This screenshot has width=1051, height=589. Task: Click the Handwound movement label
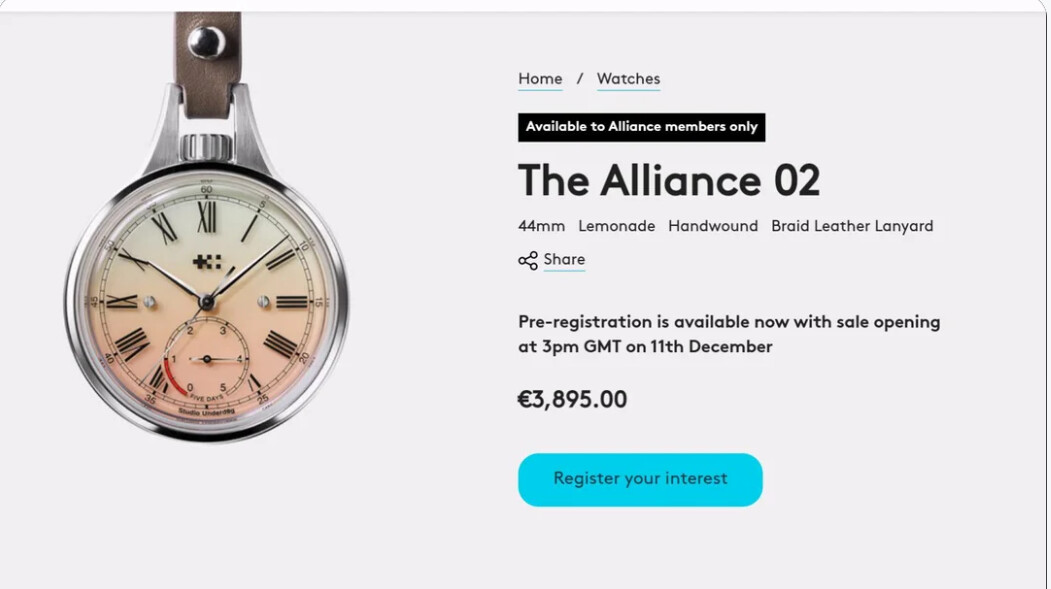coord(713,226)
